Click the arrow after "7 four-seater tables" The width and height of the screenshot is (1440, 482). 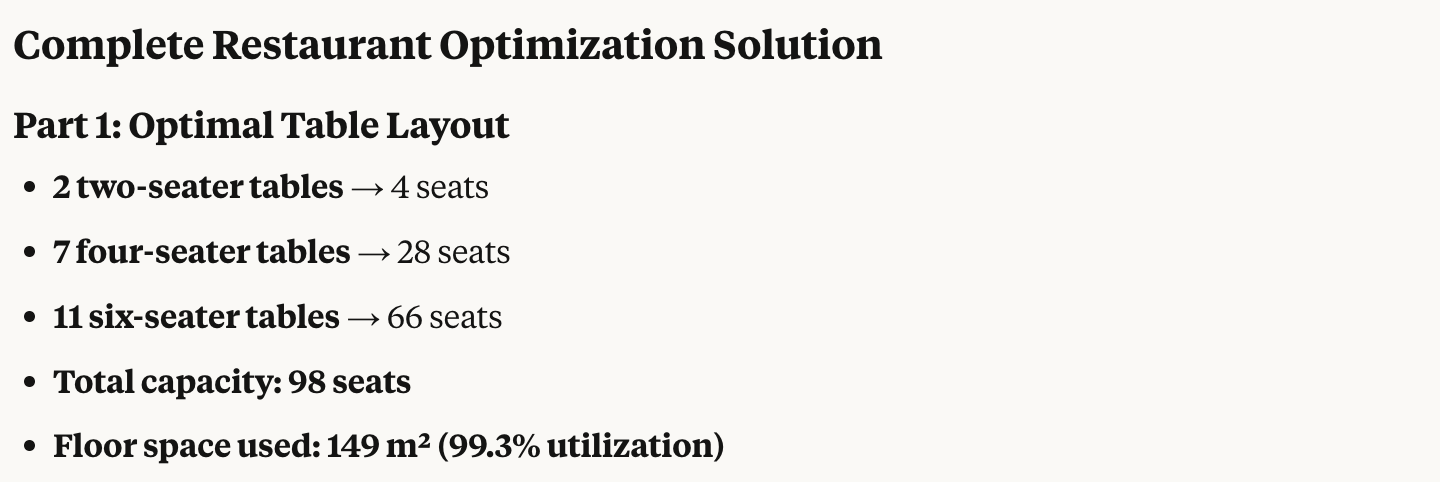(x=374, y=253)
